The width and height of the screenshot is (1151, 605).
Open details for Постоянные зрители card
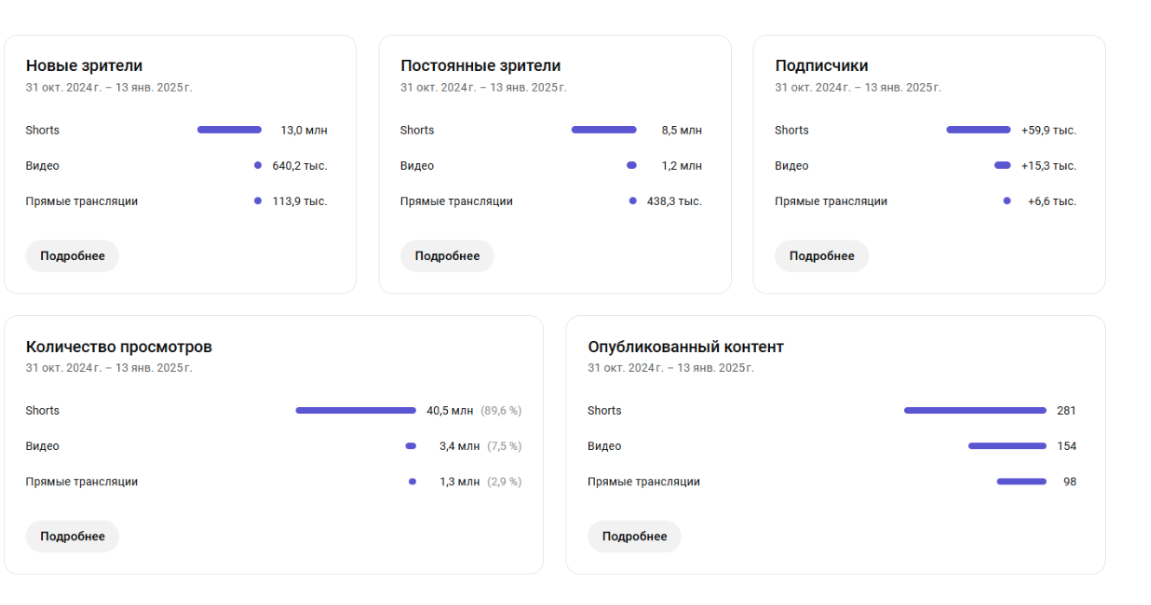click(447, 256)
